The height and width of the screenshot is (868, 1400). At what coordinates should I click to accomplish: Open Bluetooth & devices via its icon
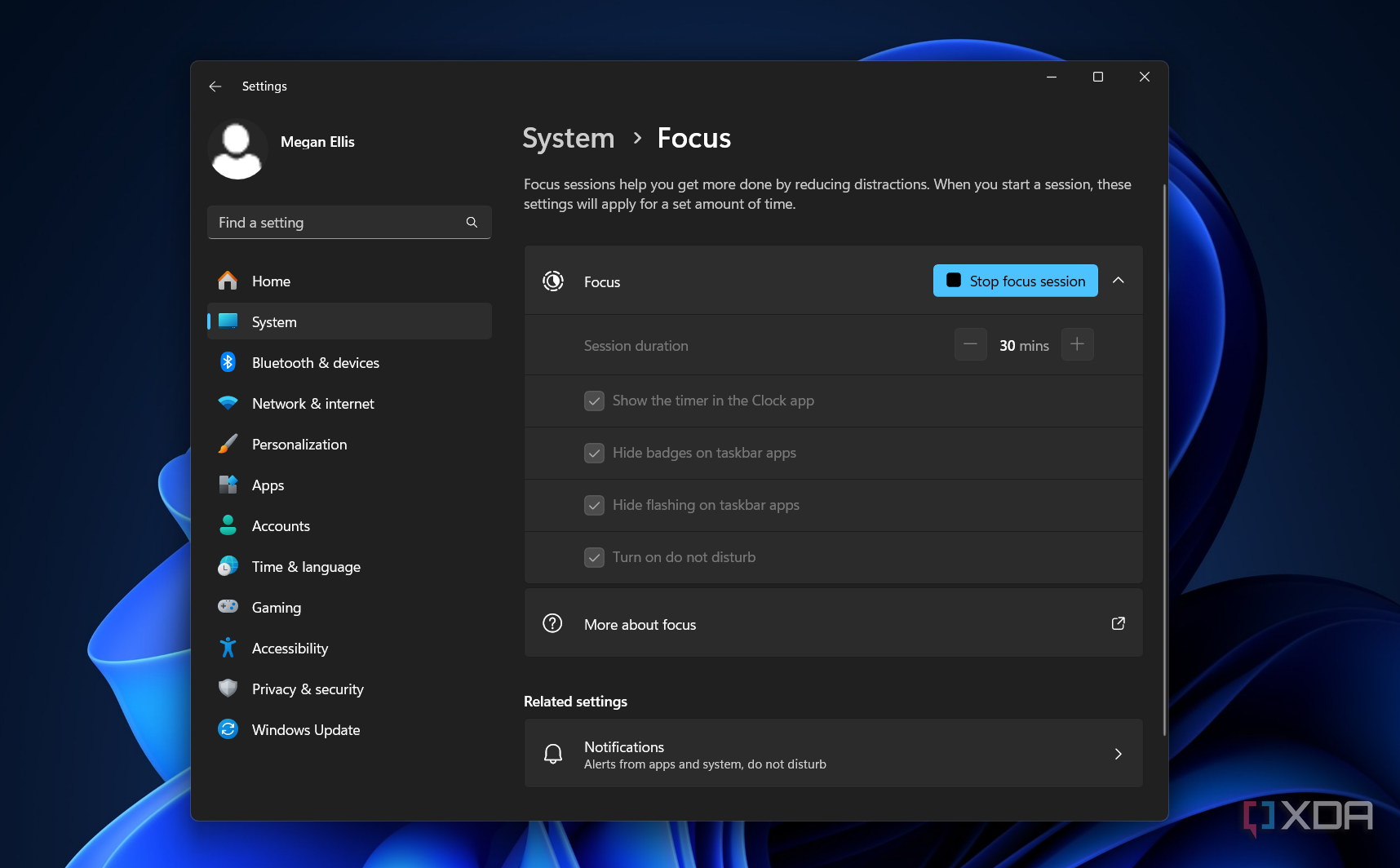tap(228, 362)
